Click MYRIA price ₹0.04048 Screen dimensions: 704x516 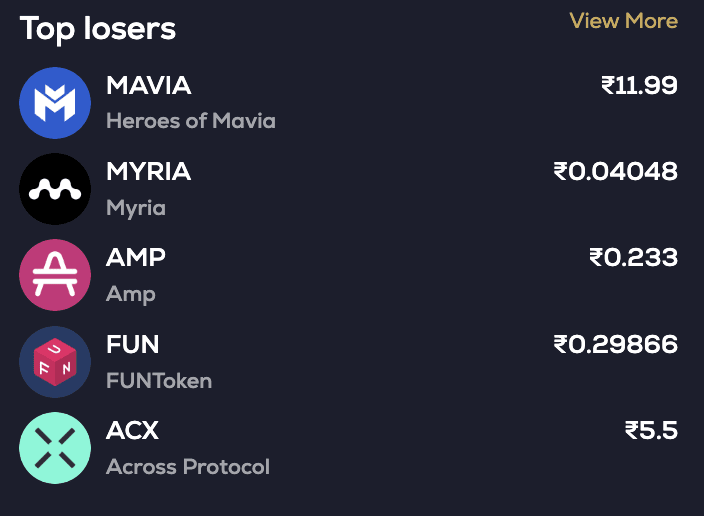coord(615,172)
